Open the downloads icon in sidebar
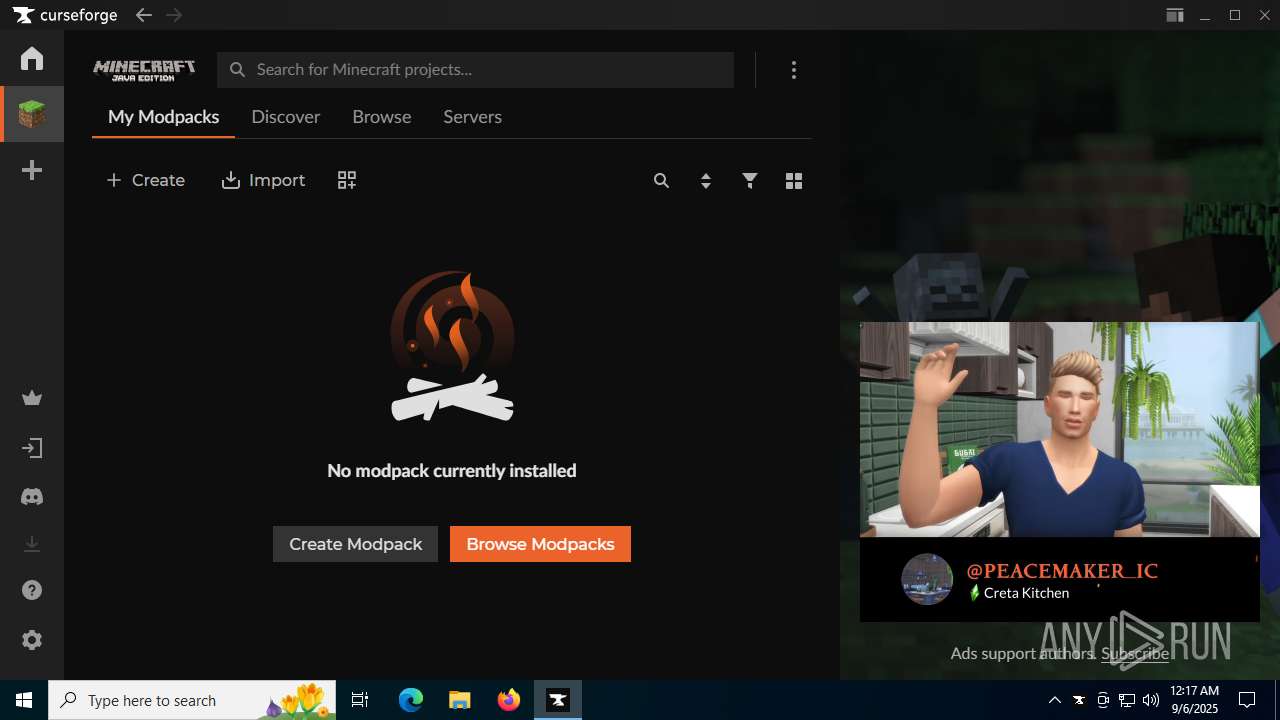Screen dimensions: 1280x720 pos(32,544)
